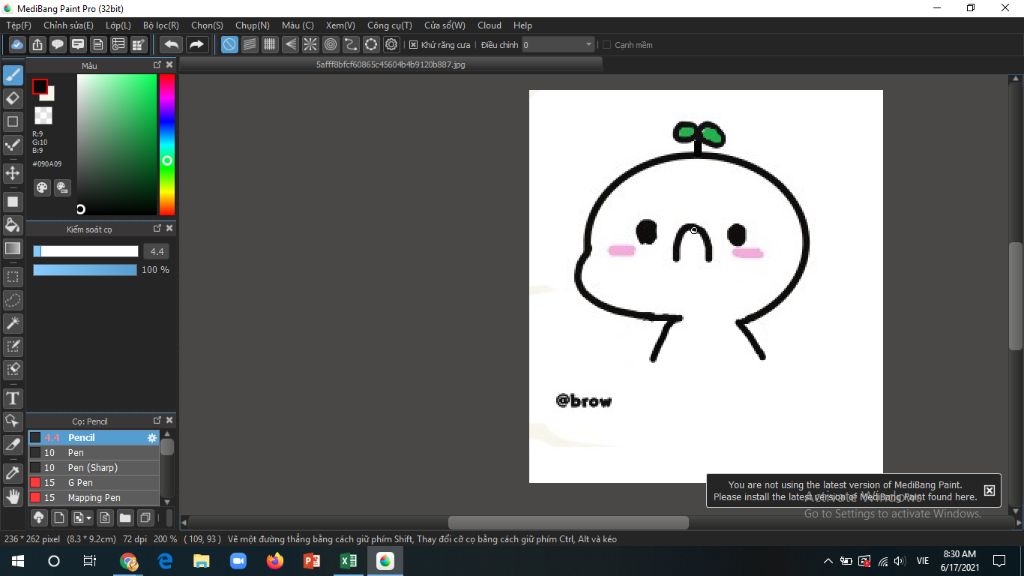Open the color palette icon in Màu panel
The image size is (1024, 576).
coord(42,188)
